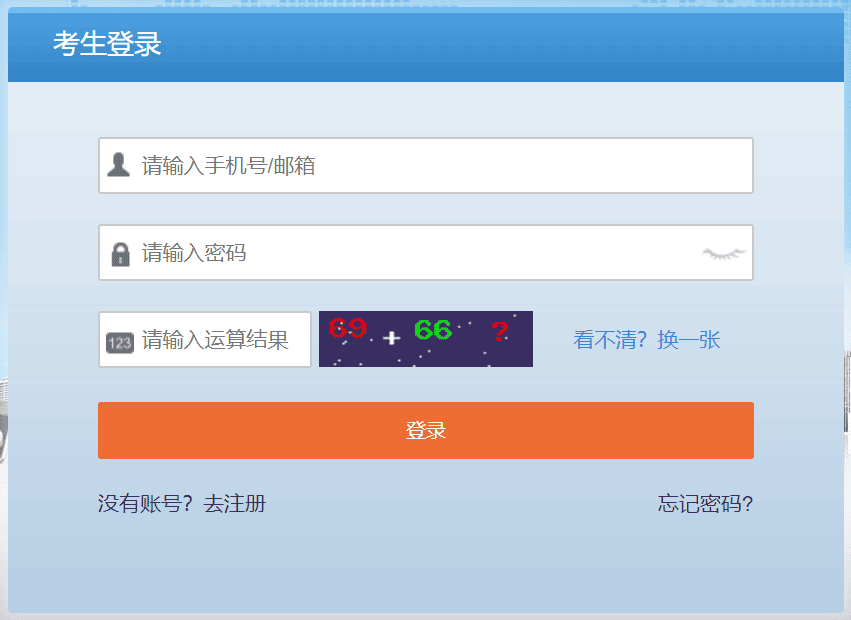Click the user silhouette icon in username field
The height and width of the screenshot is (620, 851).
point(119,165)
